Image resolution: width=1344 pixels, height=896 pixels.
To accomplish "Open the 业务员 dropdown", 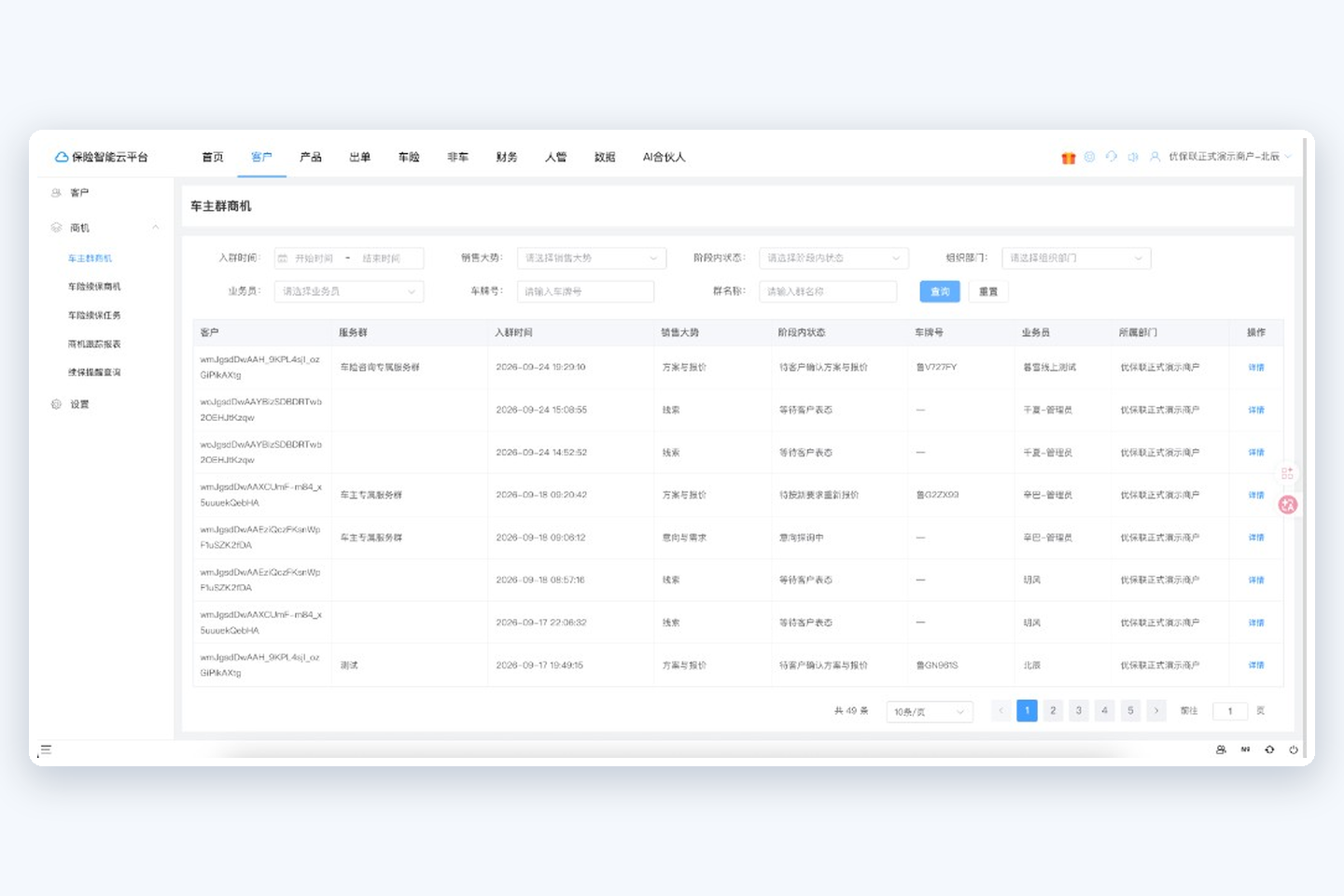I will coord(349,292).
